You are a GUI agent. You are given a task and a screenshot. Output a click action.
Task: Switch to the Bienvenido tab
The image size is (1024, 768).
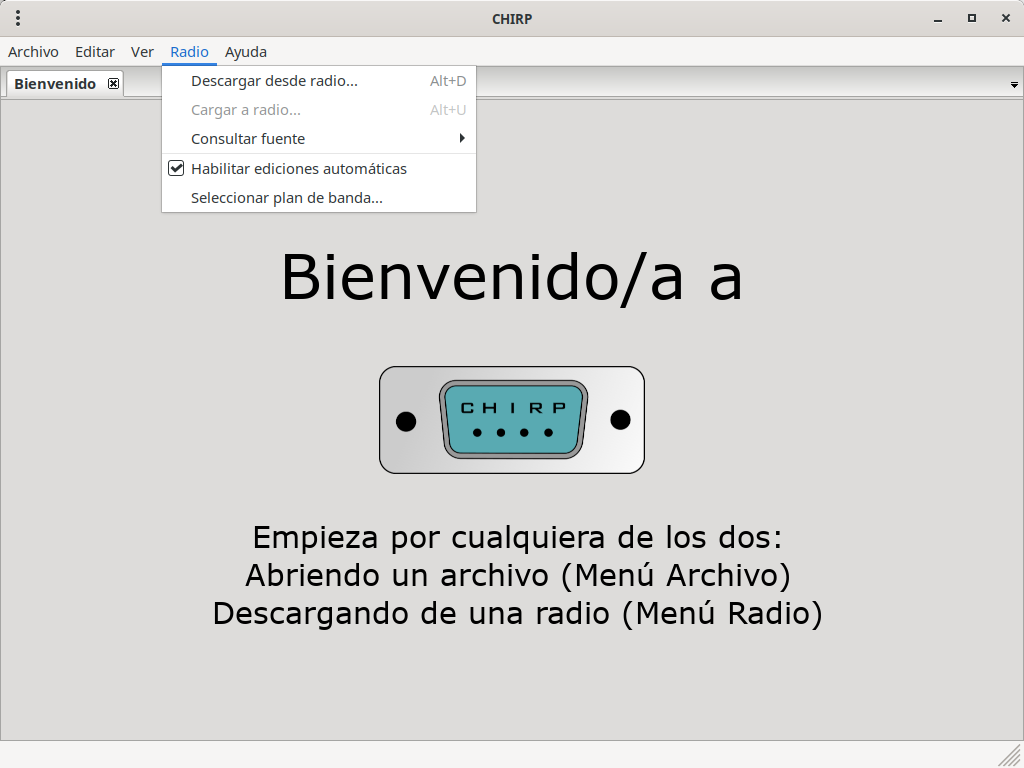point(55,84)
